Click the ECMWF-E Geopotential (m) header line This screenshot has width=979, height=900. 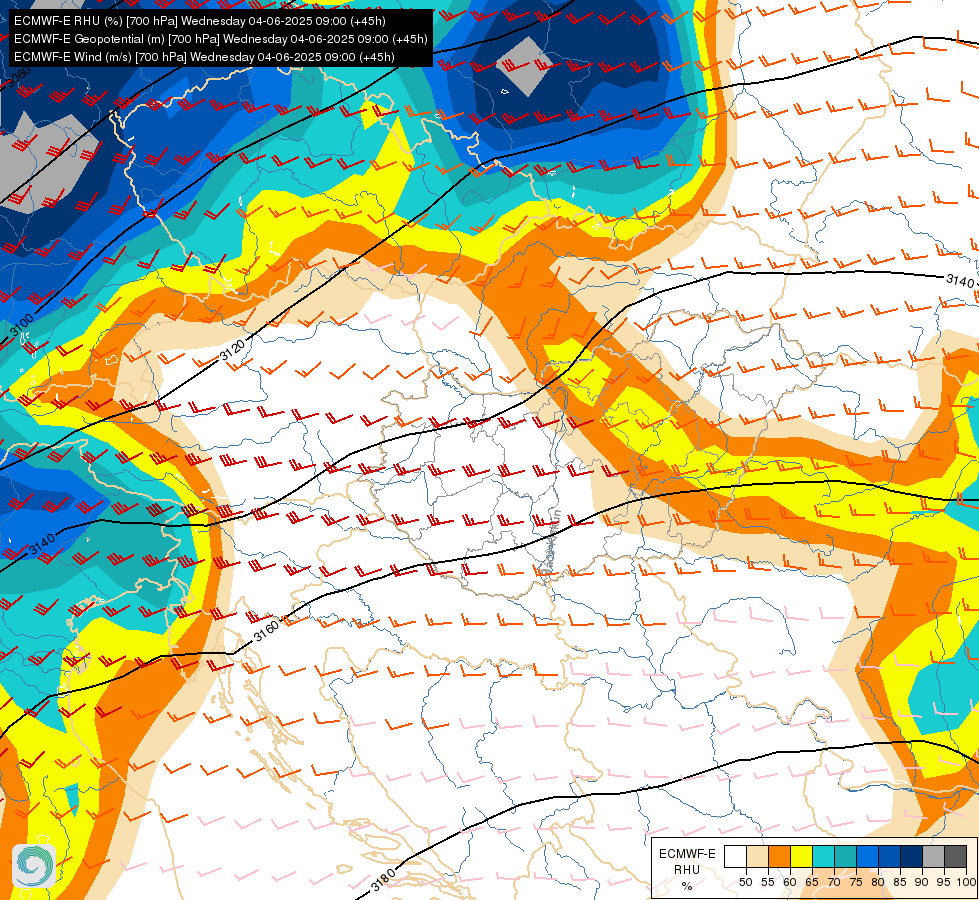coord(220,39)
